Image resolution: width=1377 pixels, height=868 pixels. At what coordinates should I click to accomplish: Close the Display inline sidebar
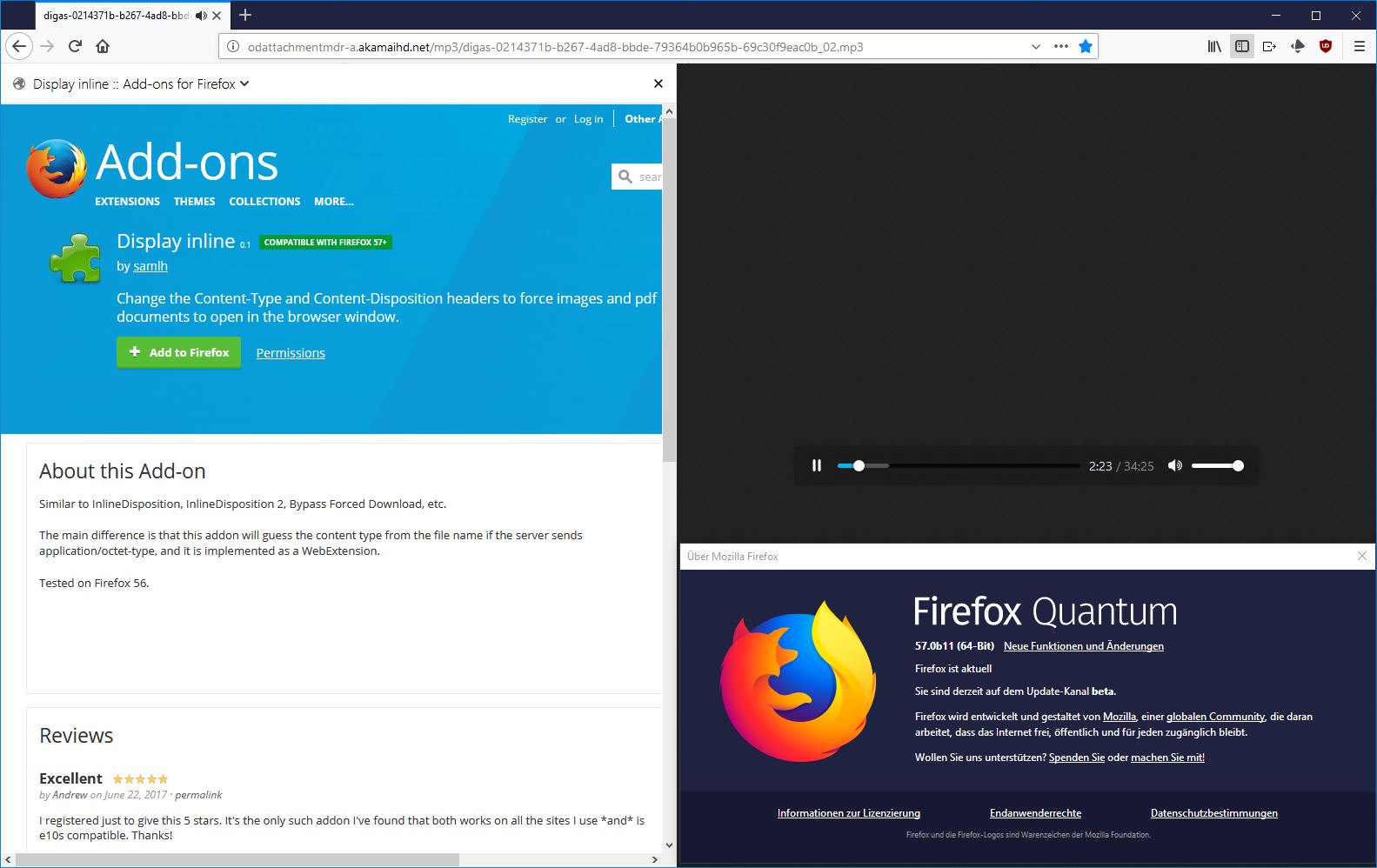coord(658,83)
